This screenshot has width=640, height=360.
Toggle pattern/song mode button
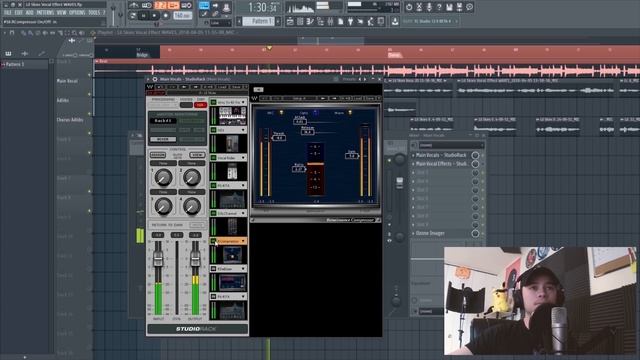pos(133,16)
